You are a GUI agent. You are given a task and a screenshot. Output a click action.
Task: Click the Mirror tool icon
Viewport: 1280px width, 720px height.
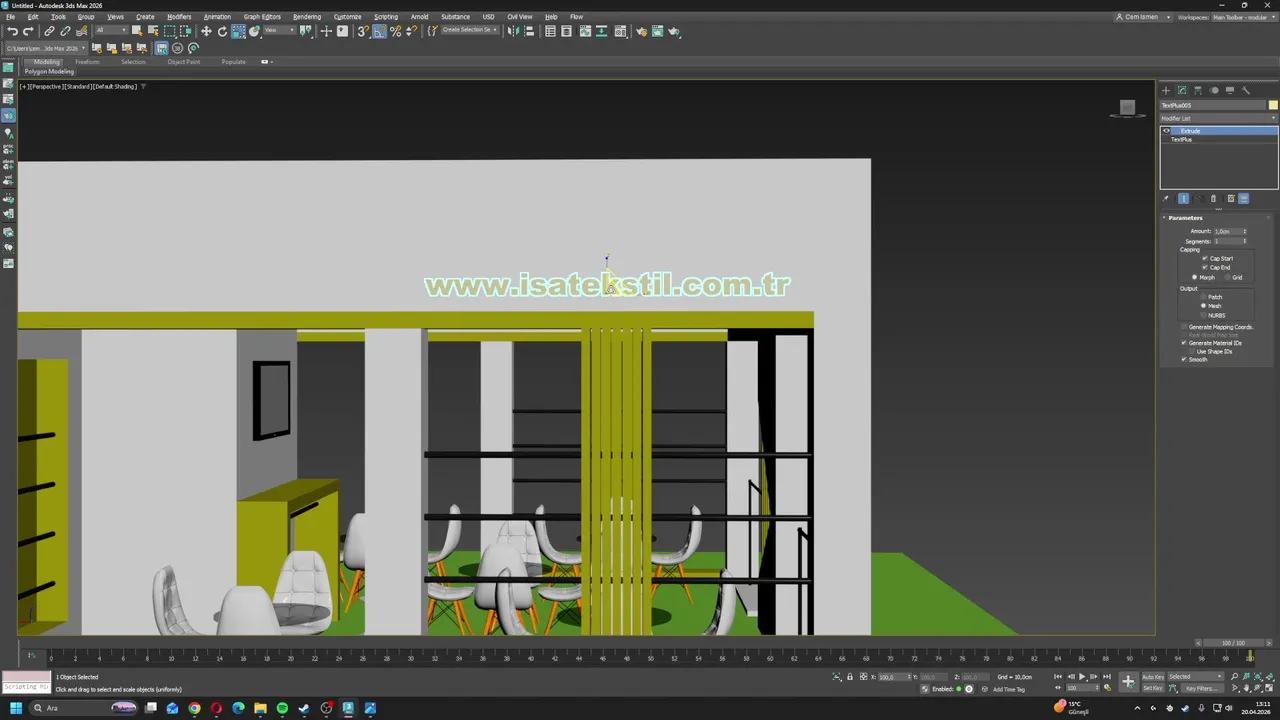[512, 31]
